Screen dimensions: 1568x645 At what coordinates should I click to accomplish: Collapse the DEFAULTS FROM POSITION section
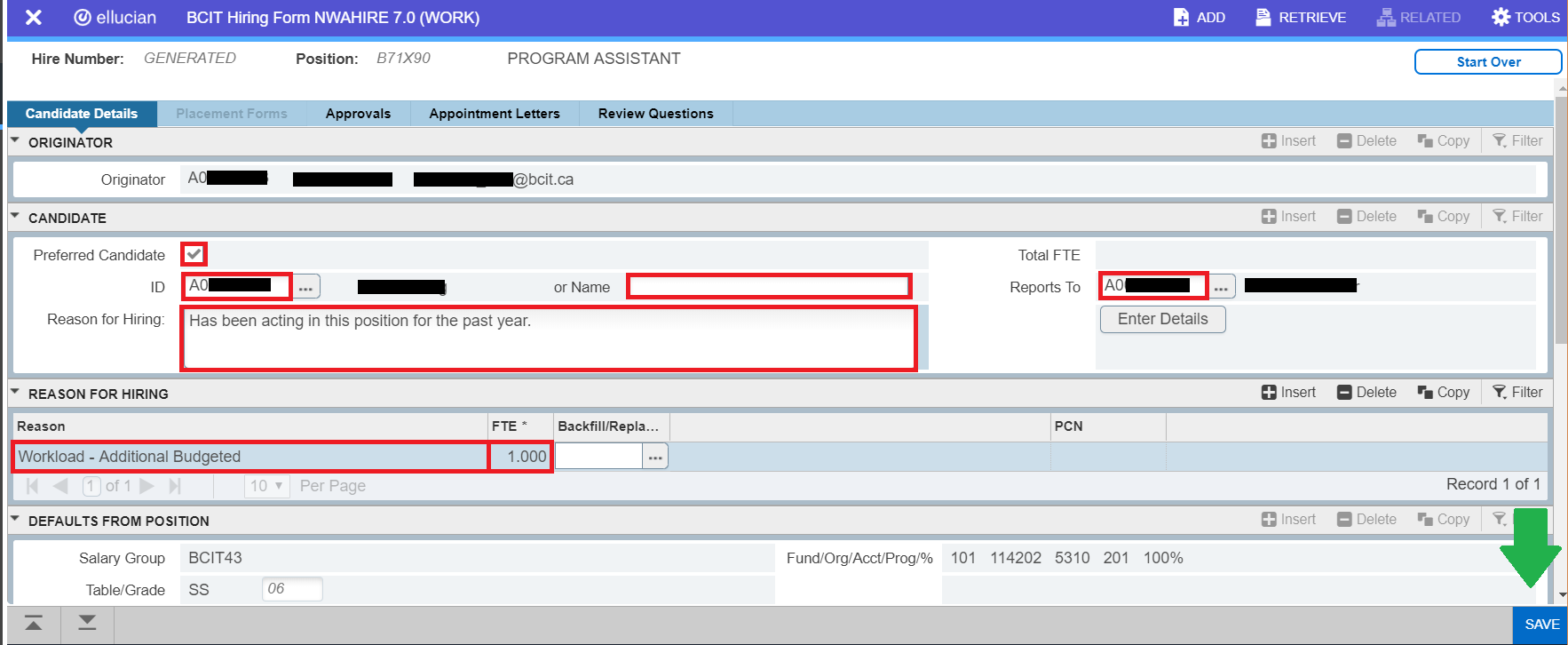coord(15,520)
